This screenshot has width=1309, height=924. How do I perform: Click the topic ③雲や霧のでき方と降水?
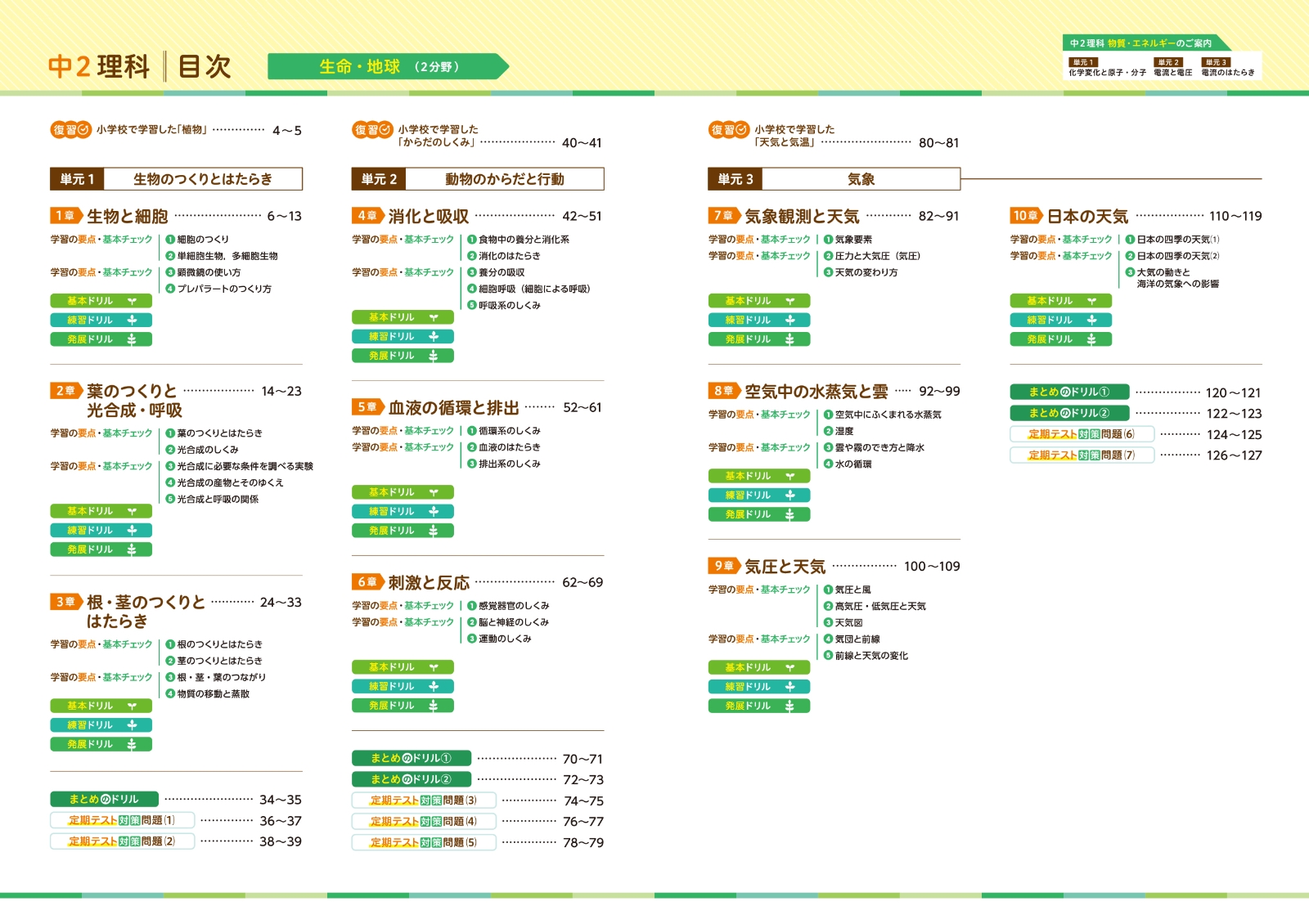pos(874,447)
